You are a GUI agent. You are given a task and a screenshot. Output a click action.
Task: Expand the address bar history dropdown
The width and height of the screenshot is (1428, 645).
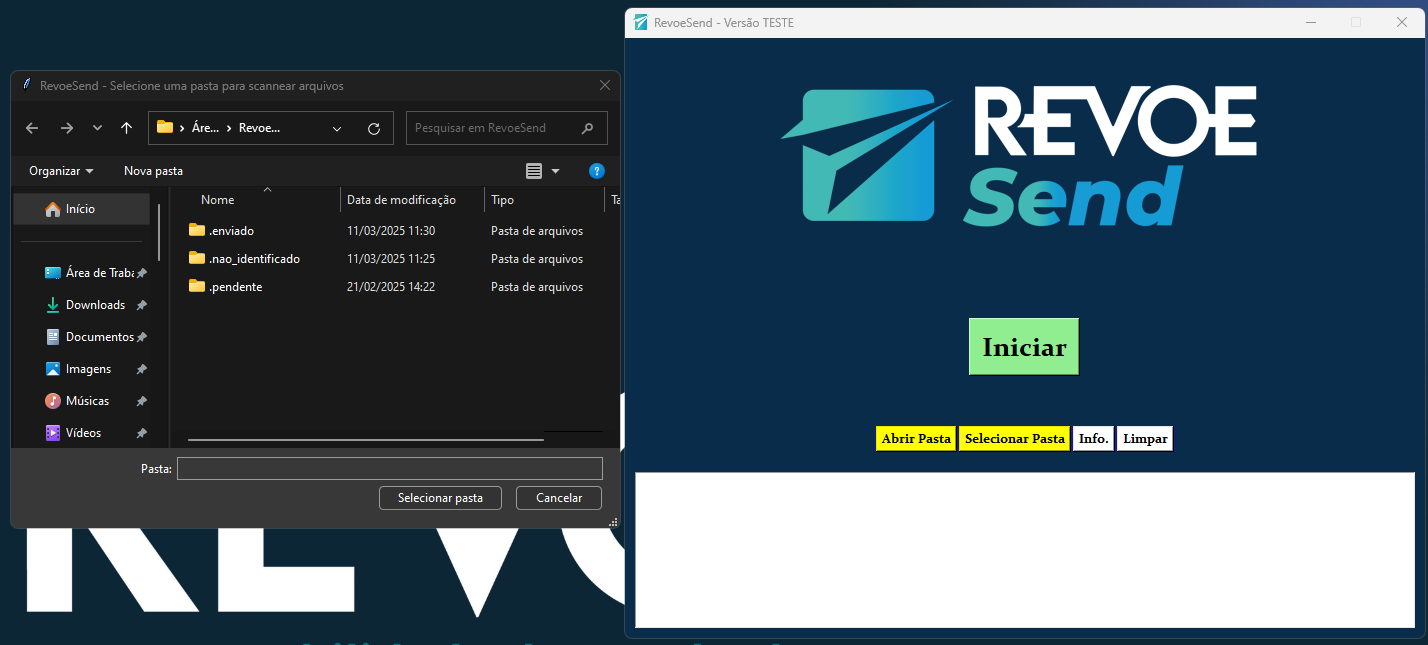337,128
